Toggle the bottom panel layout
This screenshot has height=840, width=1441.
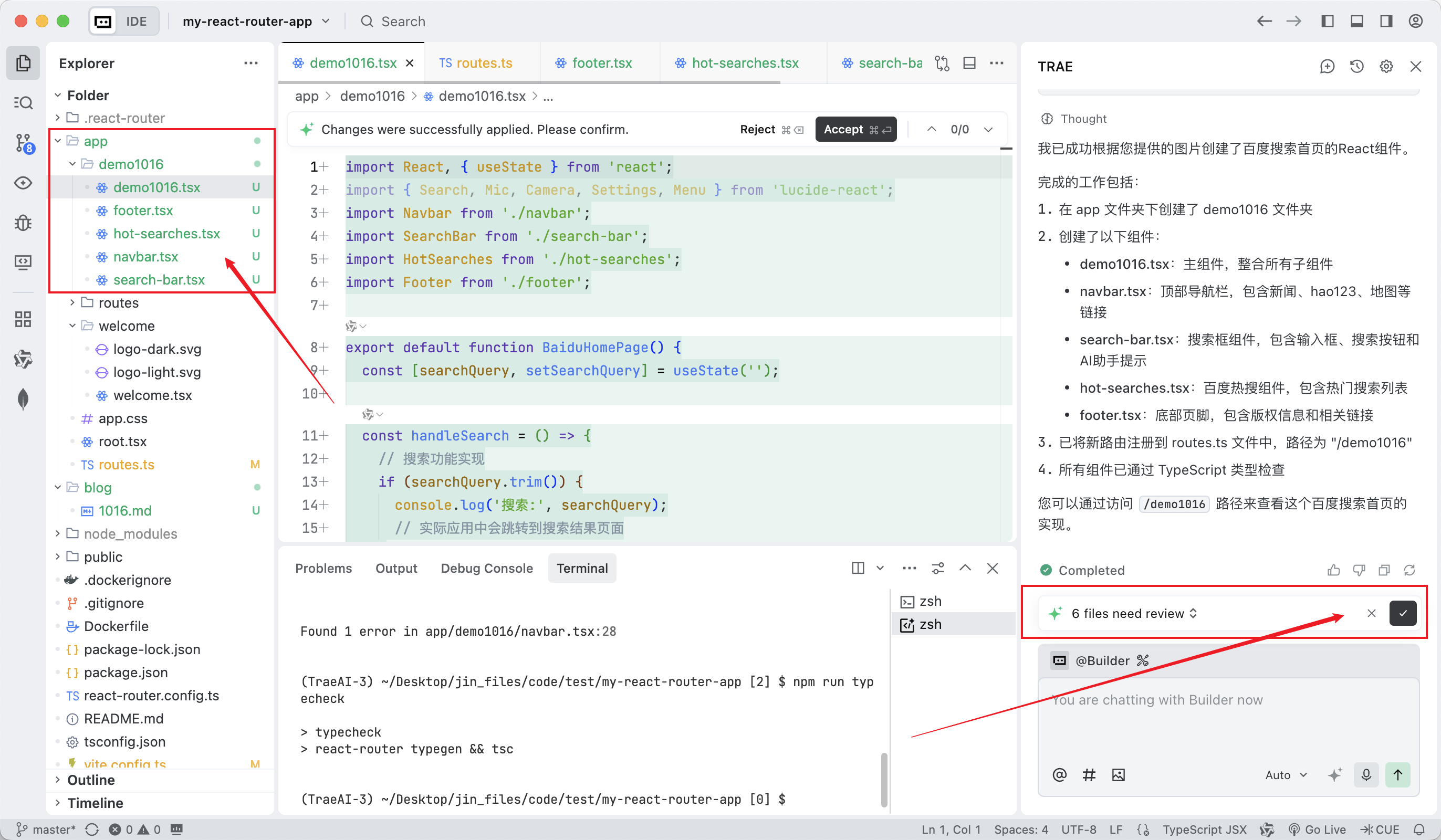click(x=1357, y=21)
